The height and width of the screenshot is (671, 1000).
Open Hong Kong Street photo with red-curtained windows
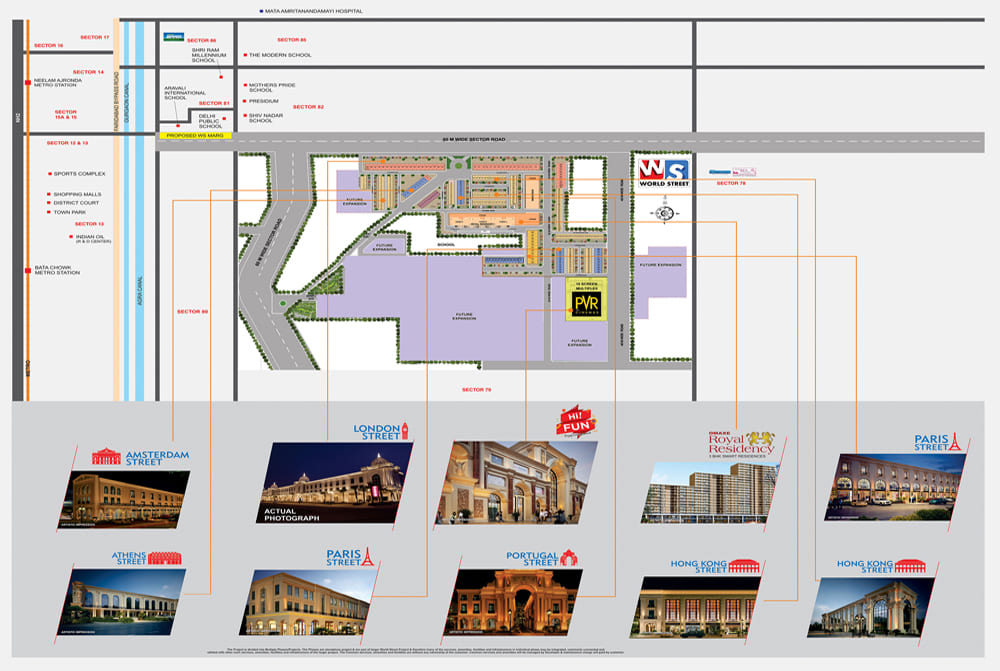click(x=696, y=607)
